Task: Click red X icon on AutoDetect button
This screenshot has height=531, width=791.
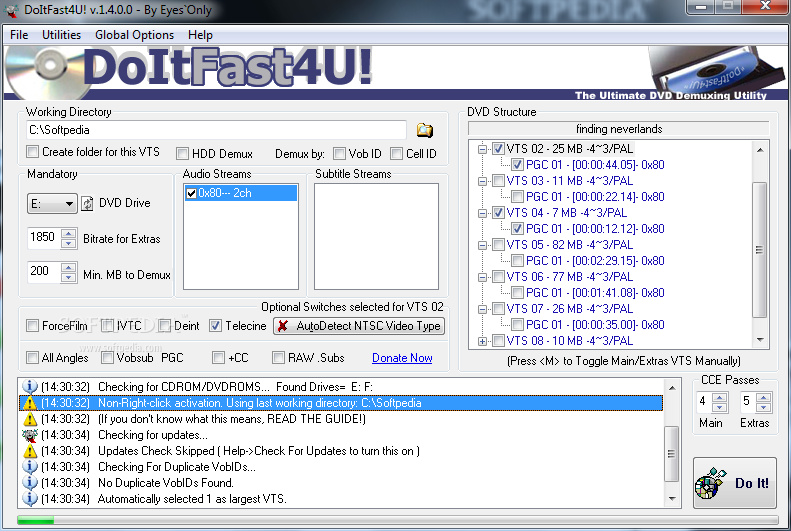Action: (283, 326)
